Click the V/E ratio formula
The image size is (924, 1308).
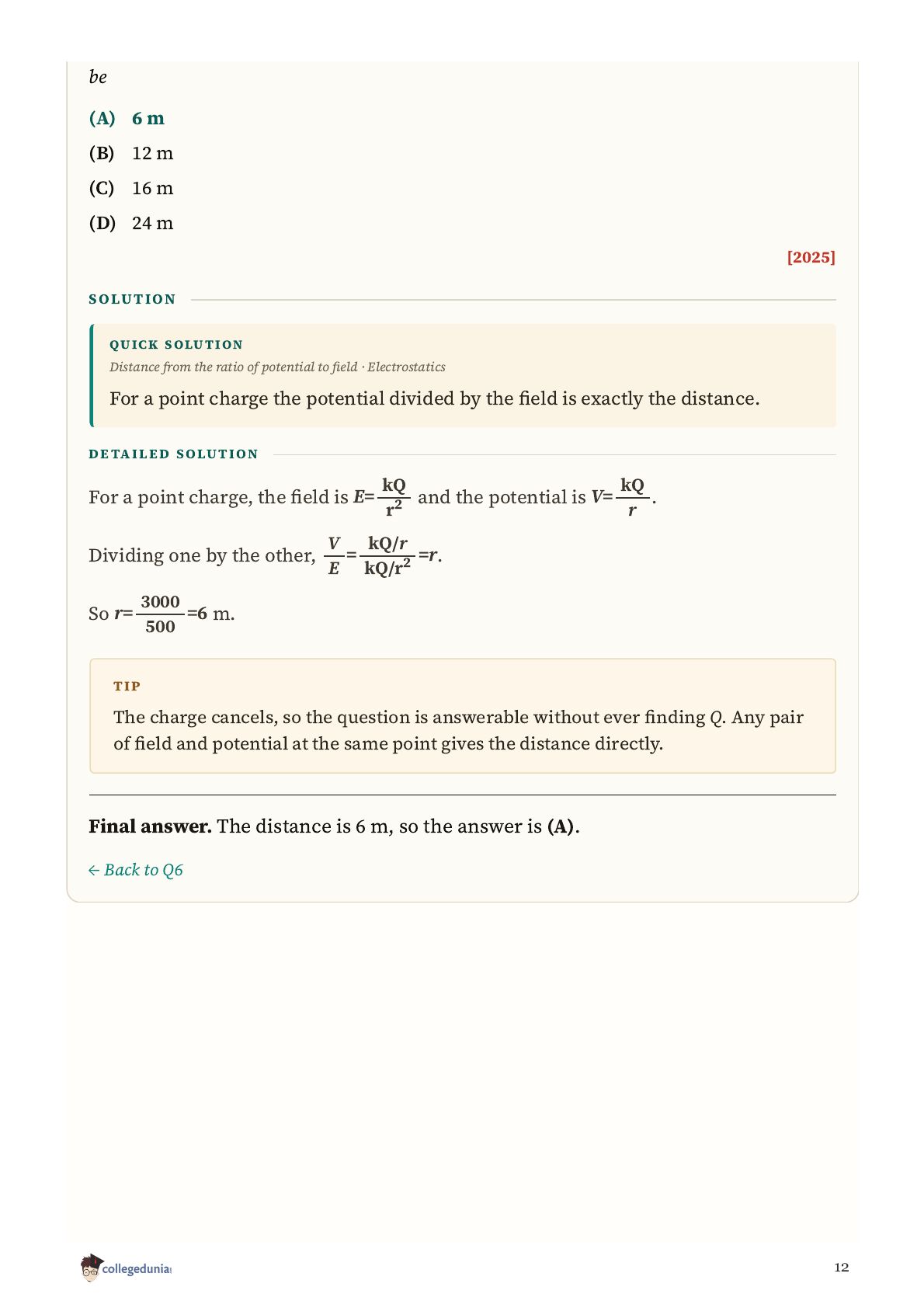[383, 555]
